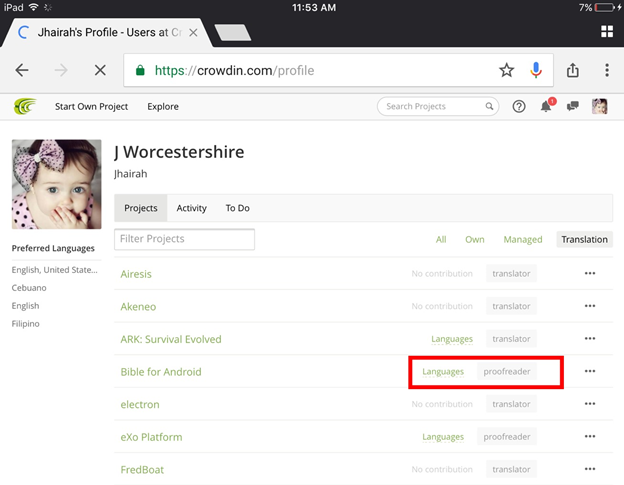The height and width of the screenshot is (485, 624).
Task: Click the large profile photo
Action: click(x=57, y=184)
